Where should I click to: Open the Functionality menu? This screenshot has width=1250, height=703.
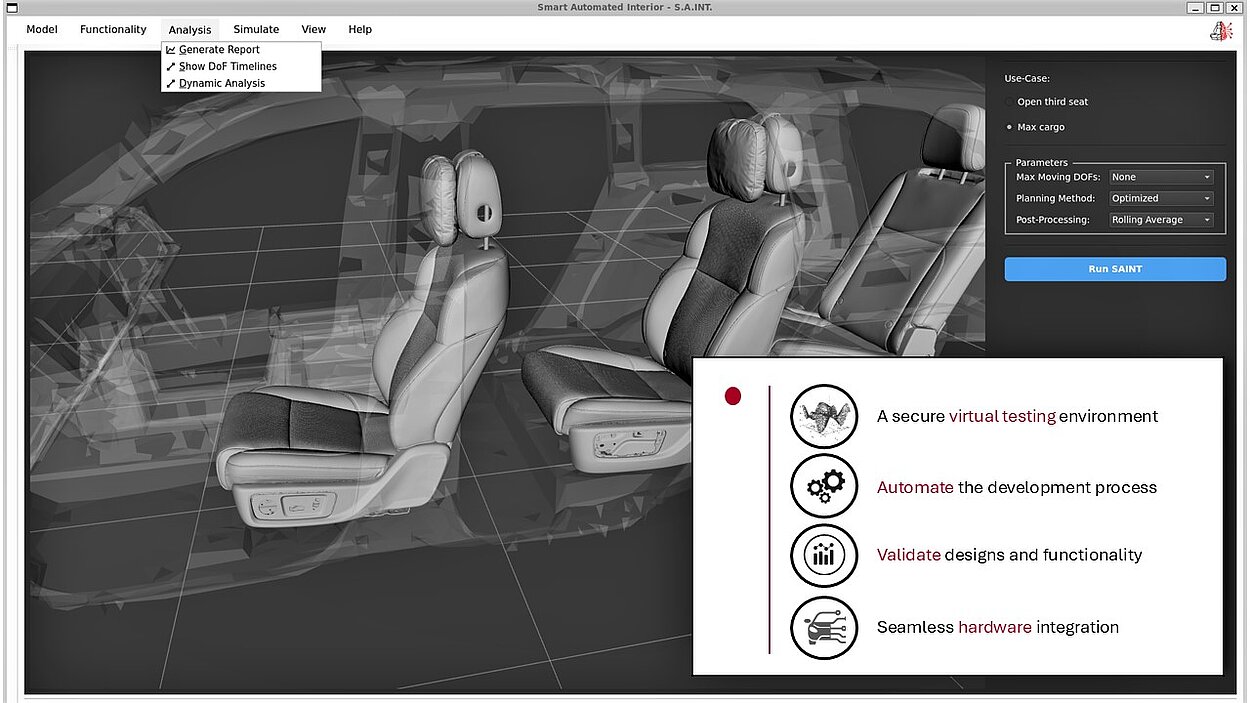113,30
